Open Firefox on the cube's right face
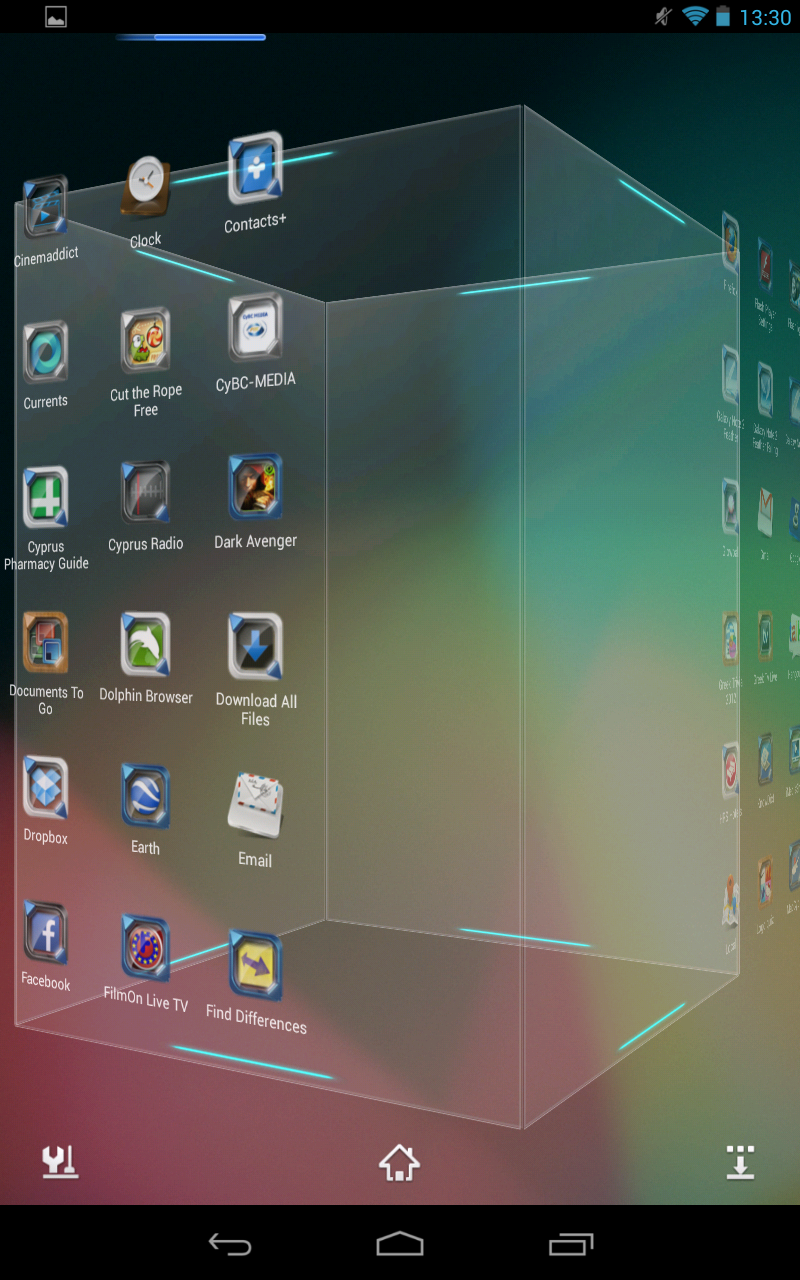The width and height of the screenshot is (800, 1280). 731,243
